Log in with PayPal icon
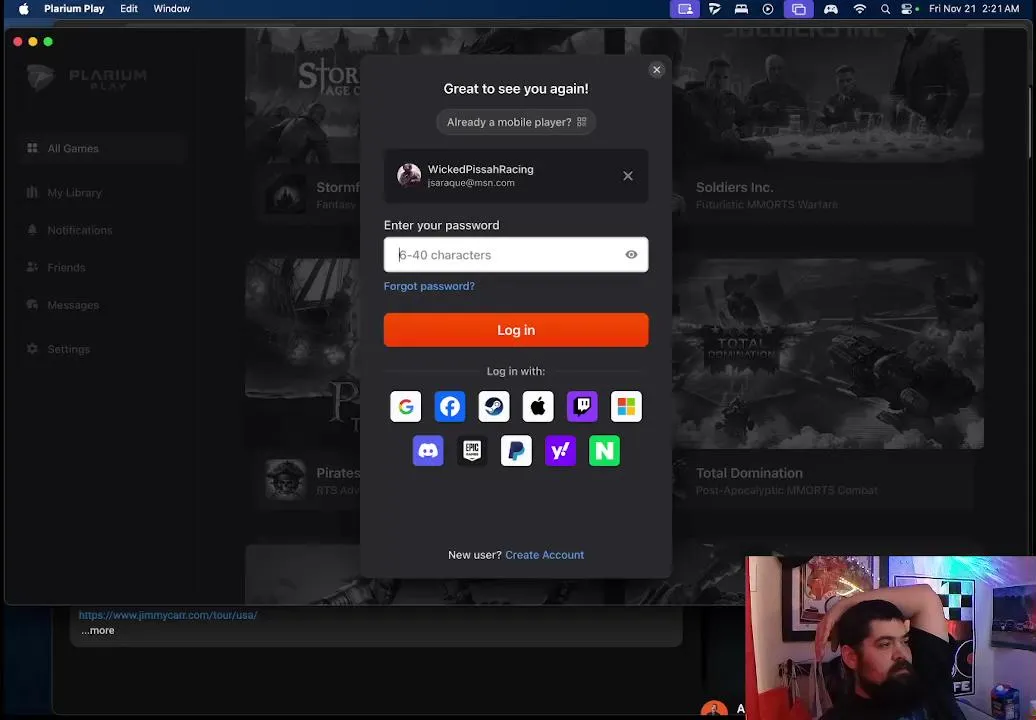Image resolution: width=1036 pixels, height=720 pixels. pyautogui.click(x=516, y=450)
